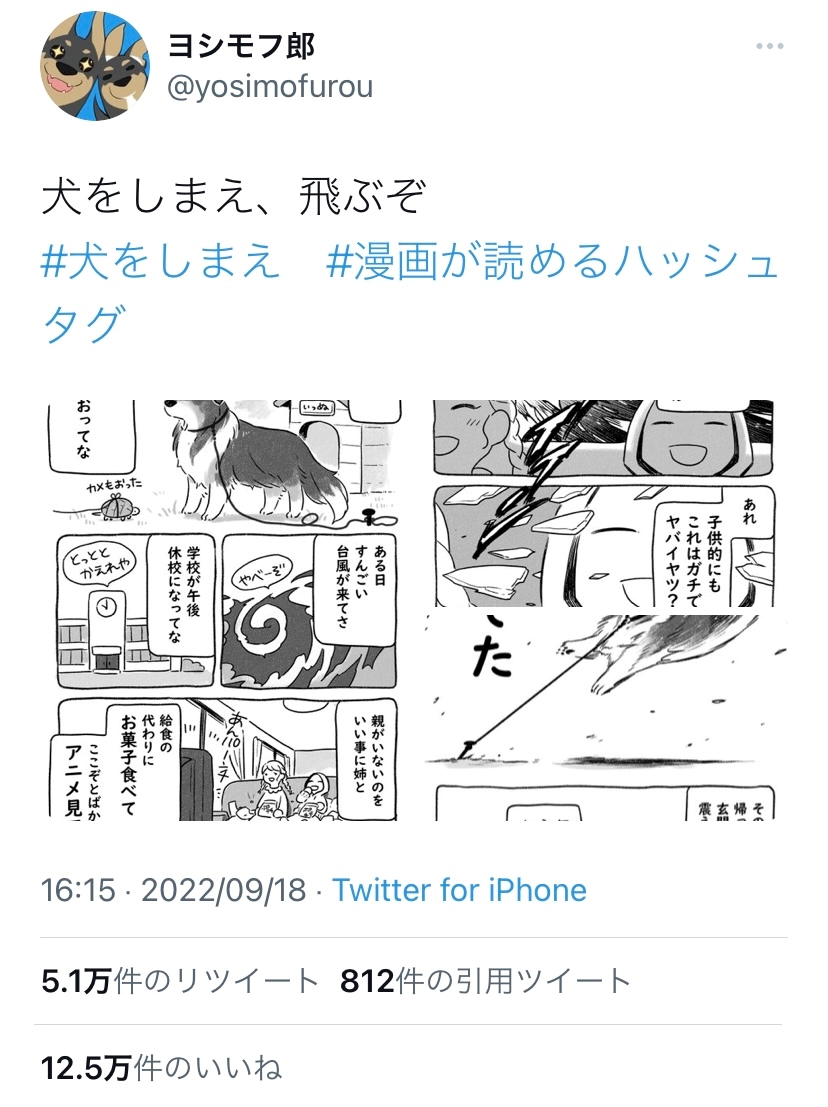Click the Twitter for iPhone source link
Screen dimensions: 828x1107
460,890
